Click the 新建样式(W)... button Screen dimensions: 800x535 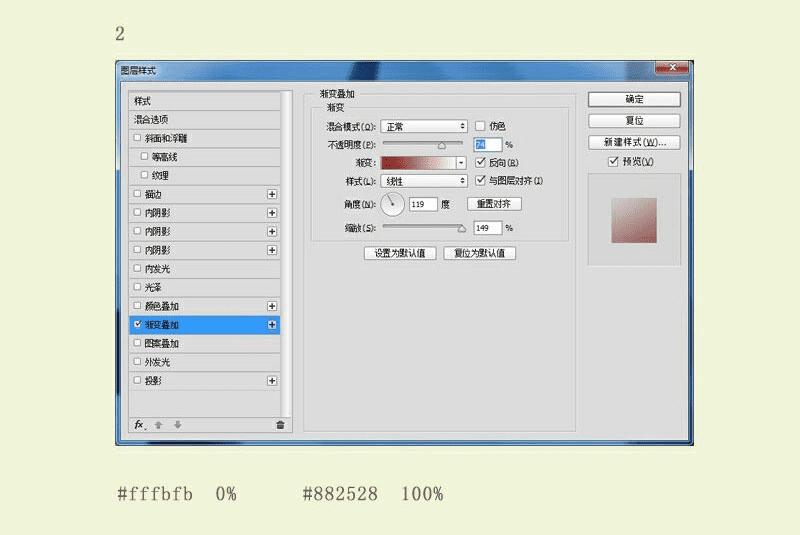[634, 142]
